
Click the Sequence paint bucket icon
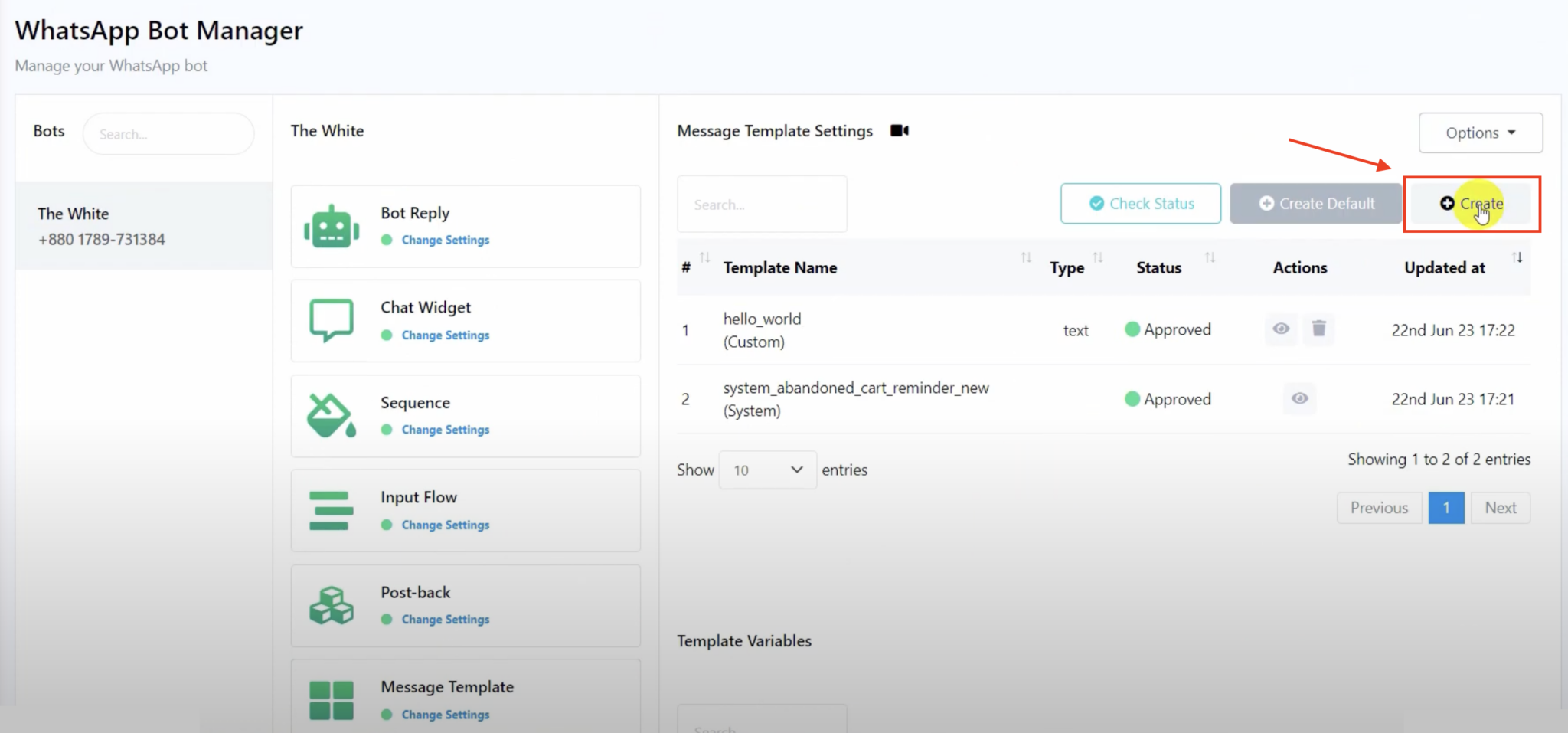click(332, 415)
